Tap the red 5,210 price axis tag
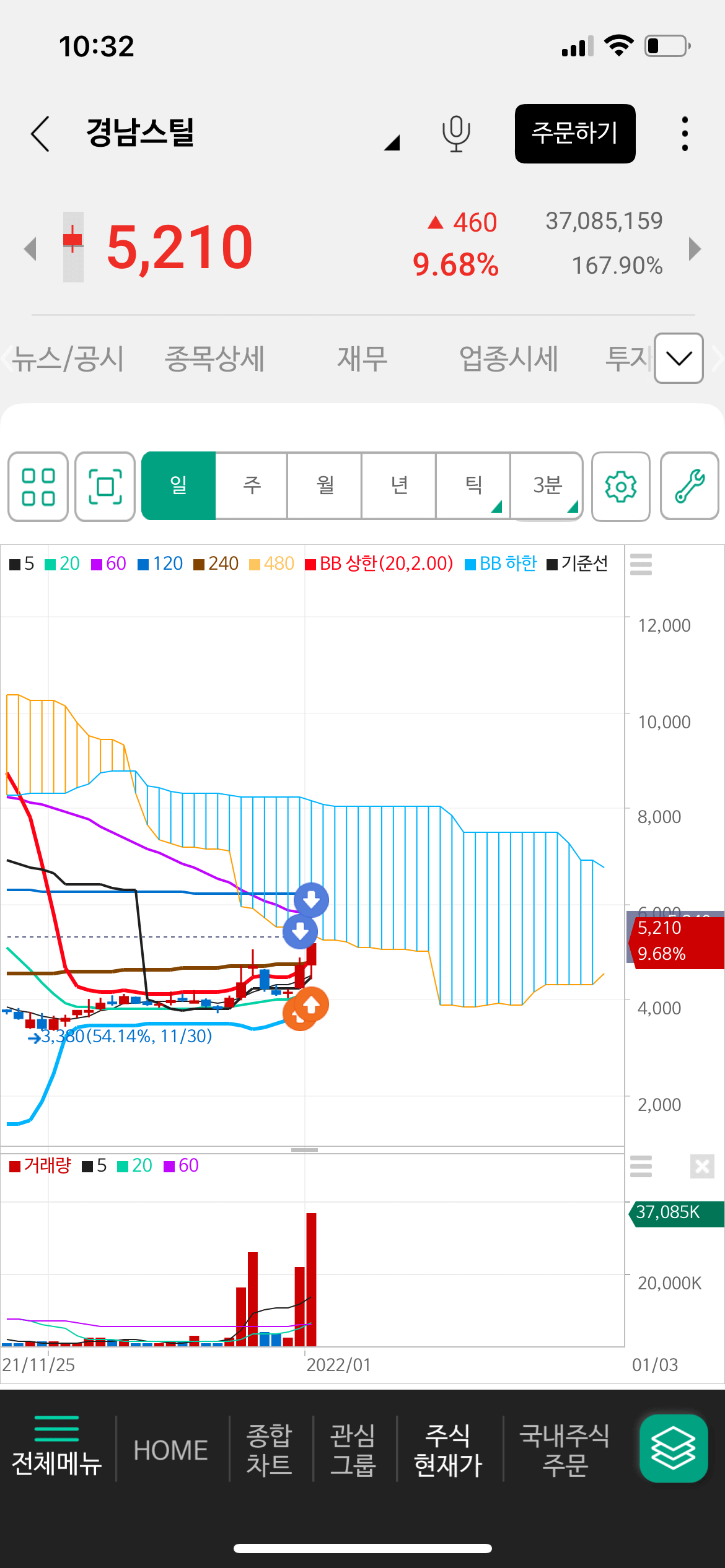 coord(676,942)
